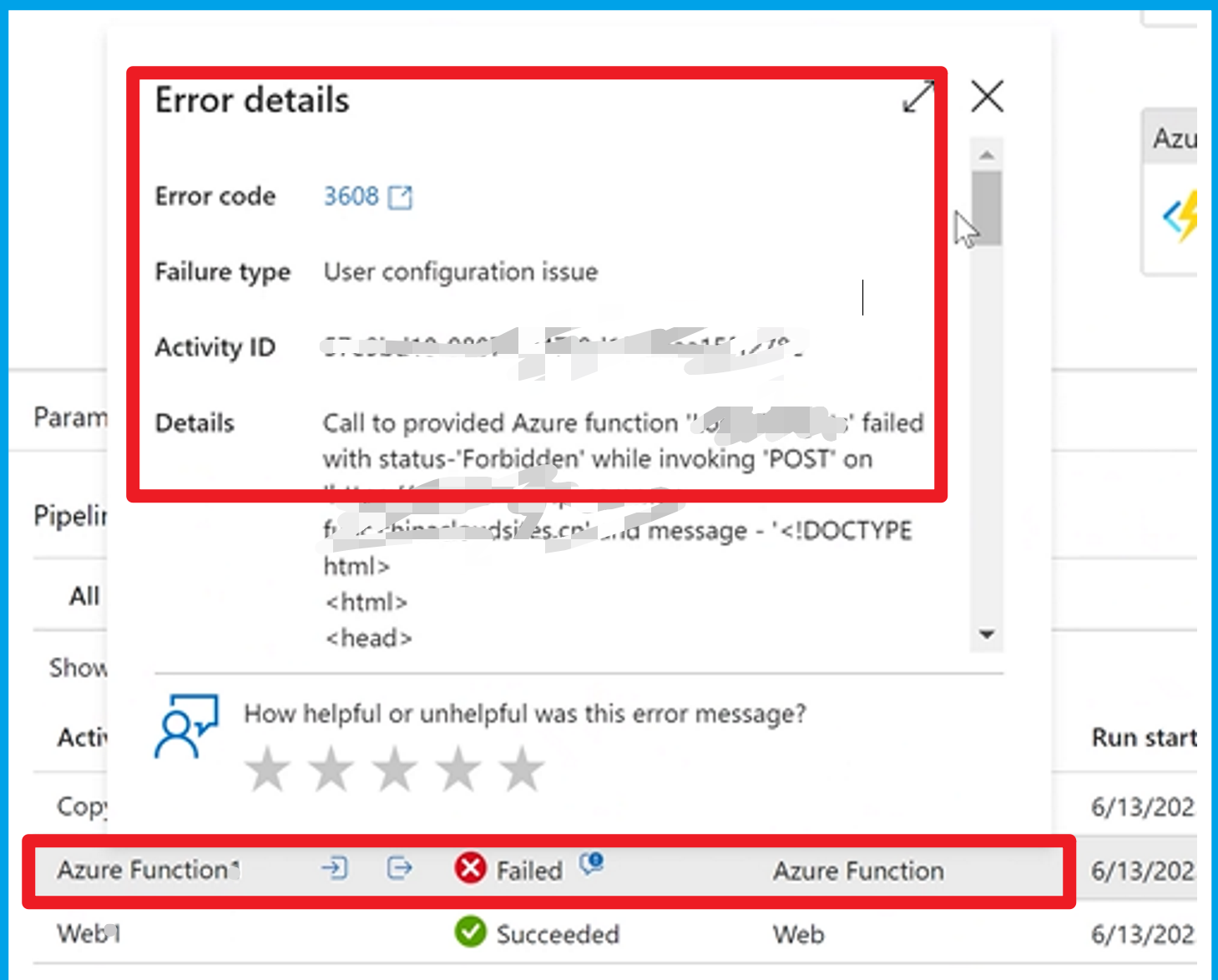Give the error message two stars
The image size is (1218, 980).
[331, 769]
